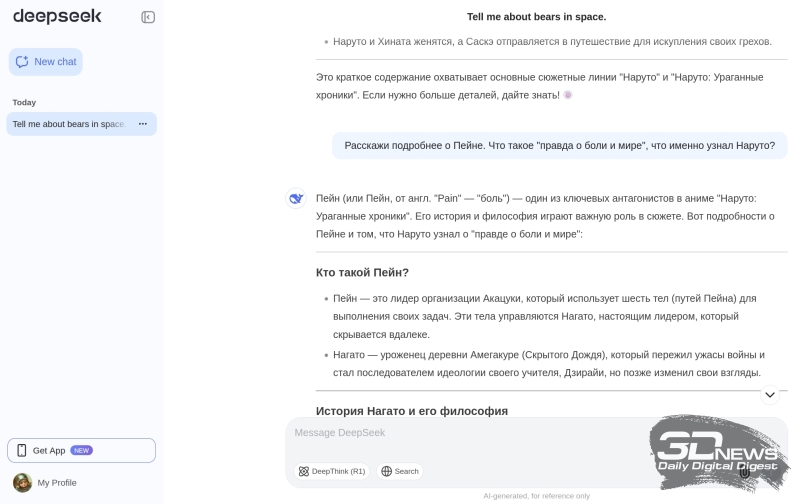Click the Today section label
The width and height of the screenshot is (800, 504).
24,102
